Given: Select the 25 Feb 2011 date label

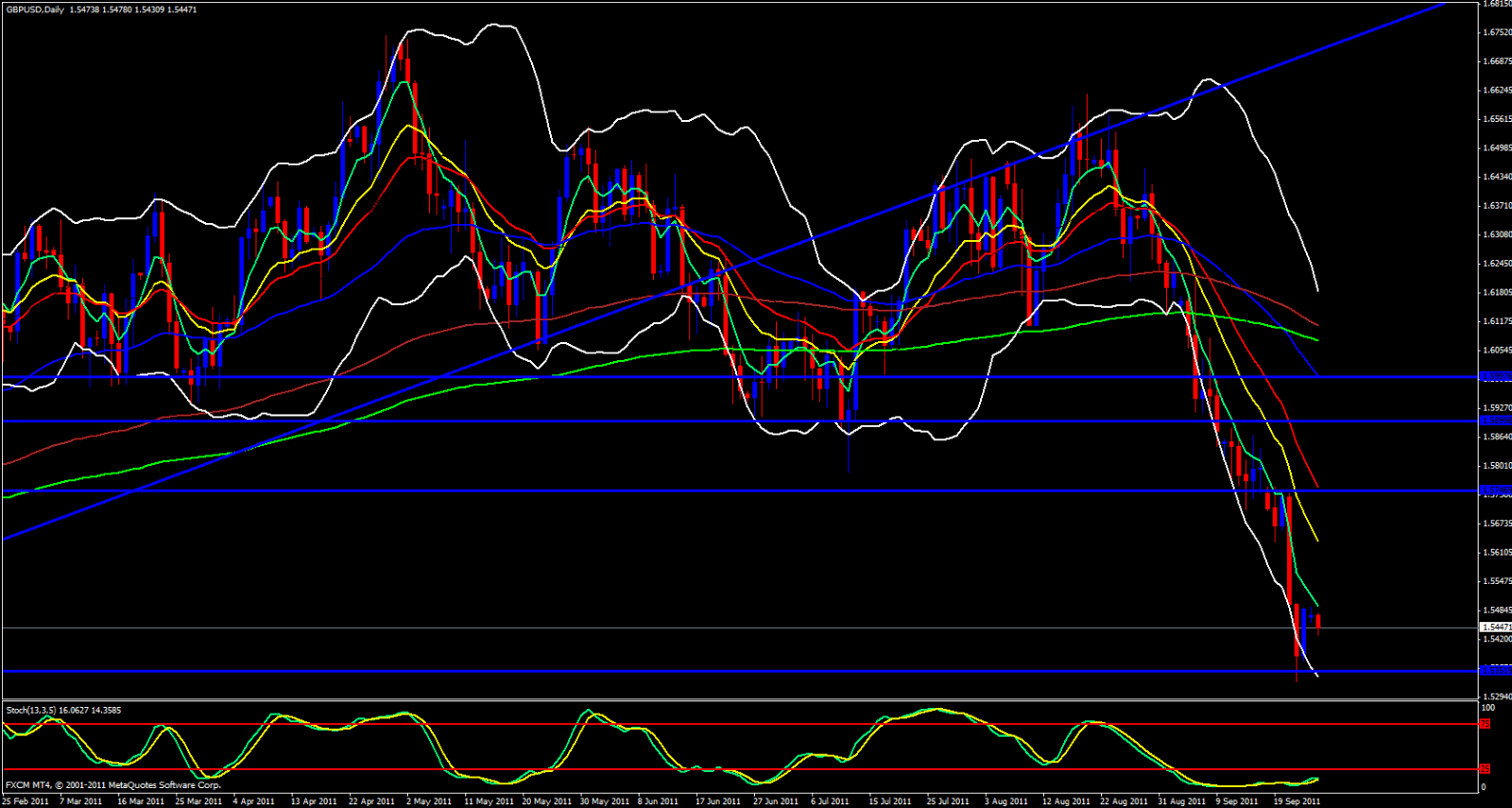Looking at the screenshot, I should tap(26, 801).
